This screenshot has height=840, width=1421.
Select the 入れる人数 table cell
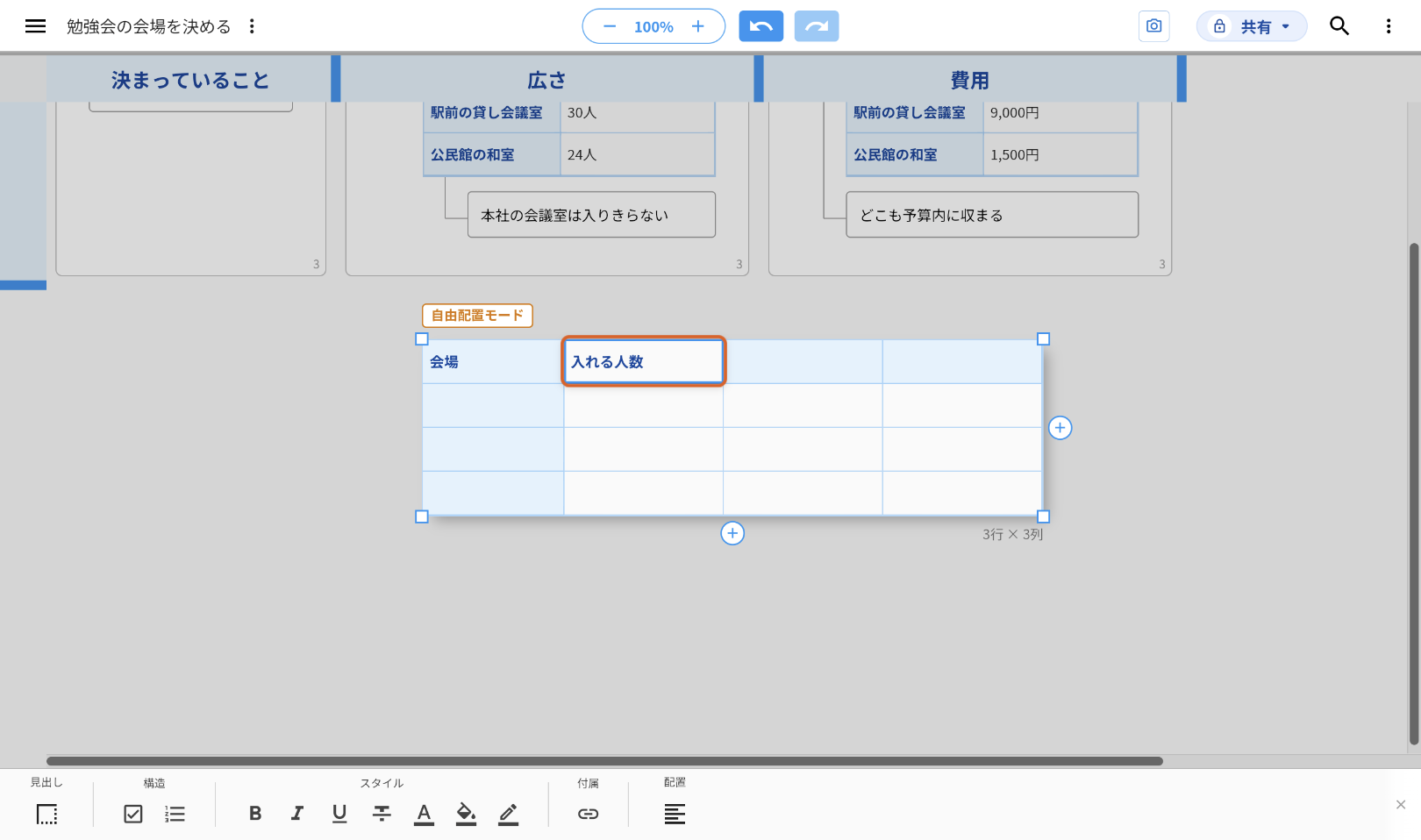click(x=644, y=361)
